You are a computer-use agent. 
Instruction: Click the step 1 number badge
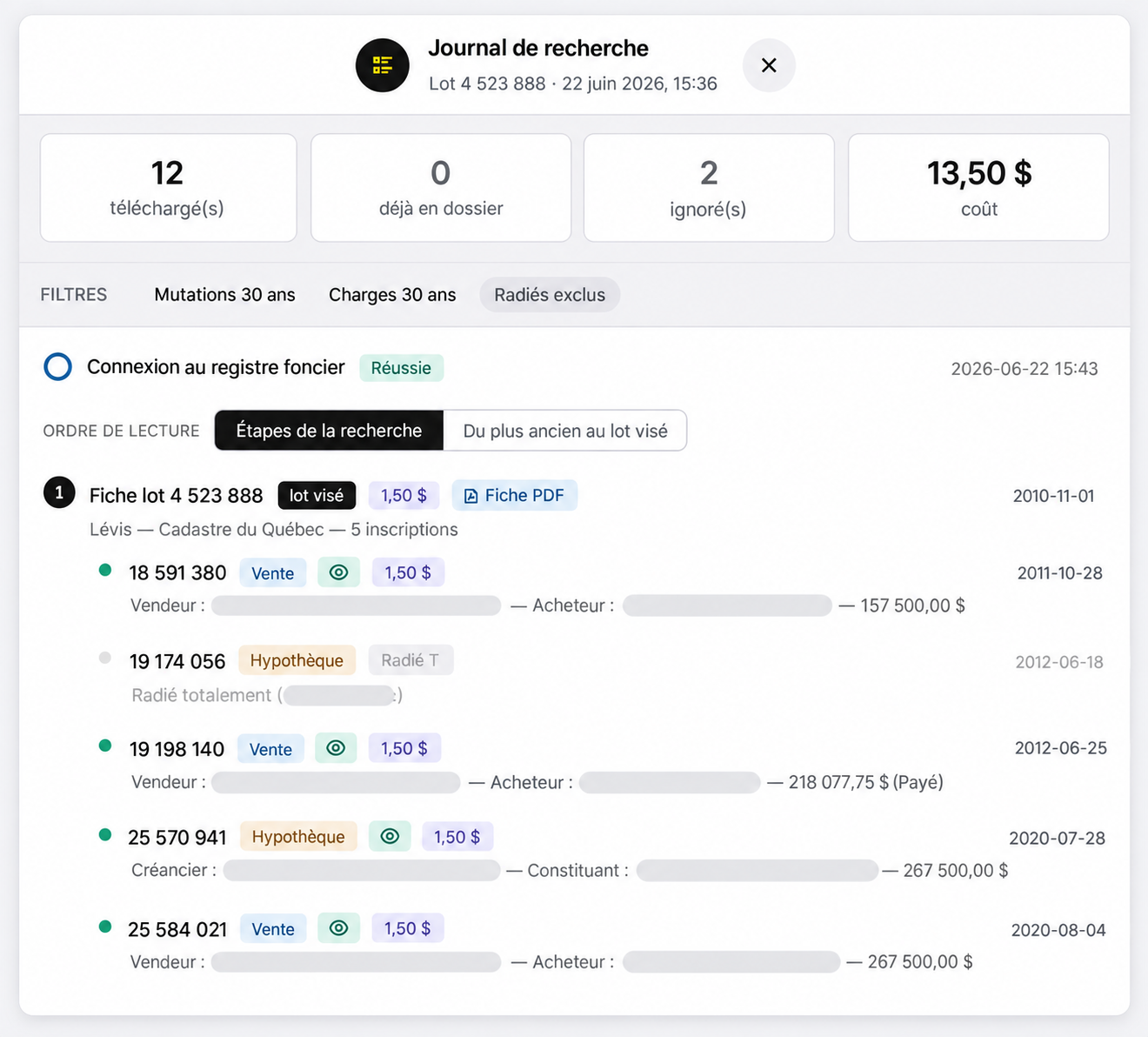click(x=59, y=493)
